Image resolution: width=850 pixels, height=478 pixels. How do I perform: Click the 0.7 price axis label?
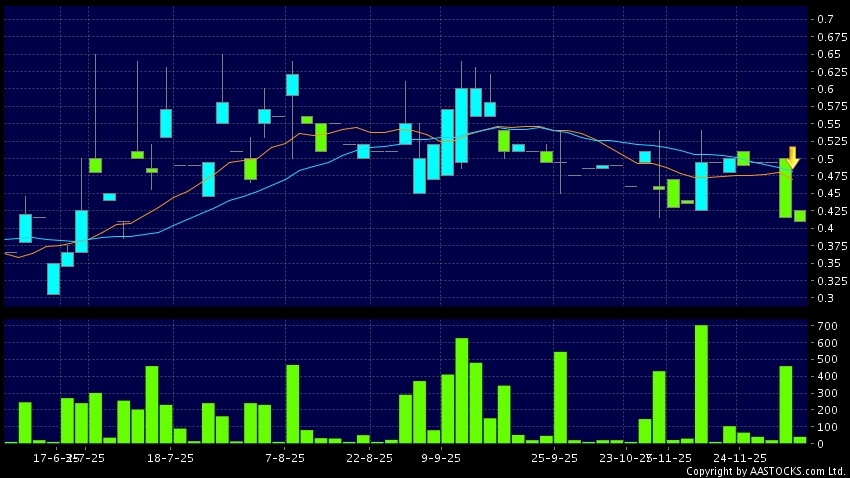825,20
